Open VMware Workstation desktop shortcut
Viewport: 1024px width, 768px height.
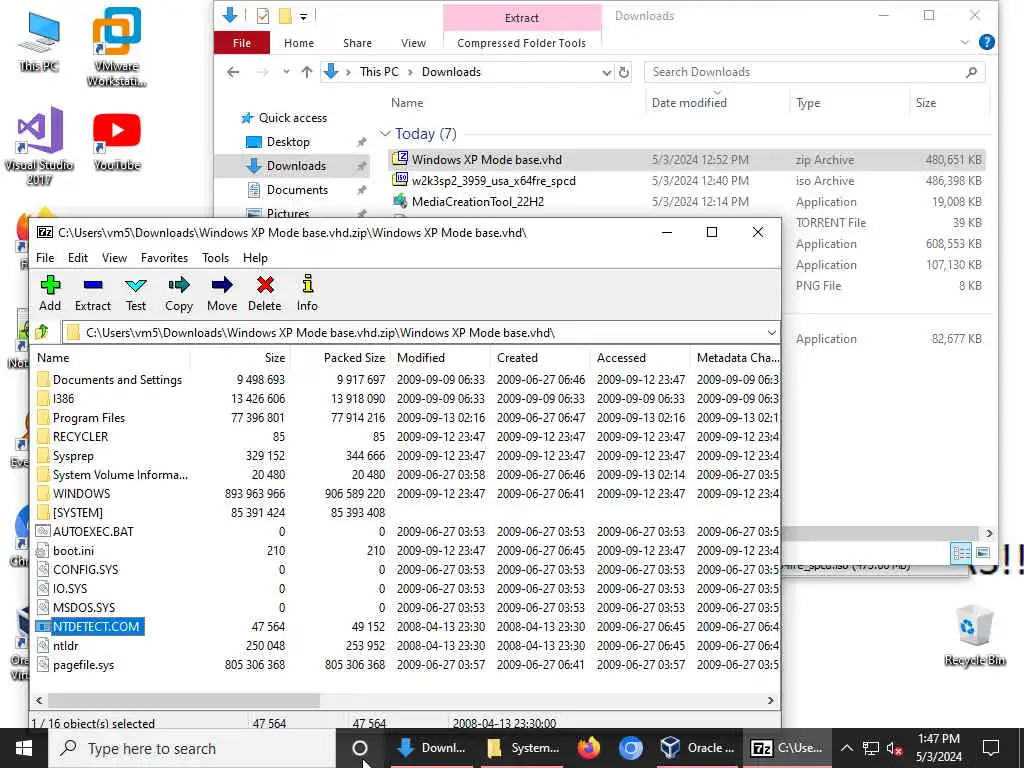116,47
